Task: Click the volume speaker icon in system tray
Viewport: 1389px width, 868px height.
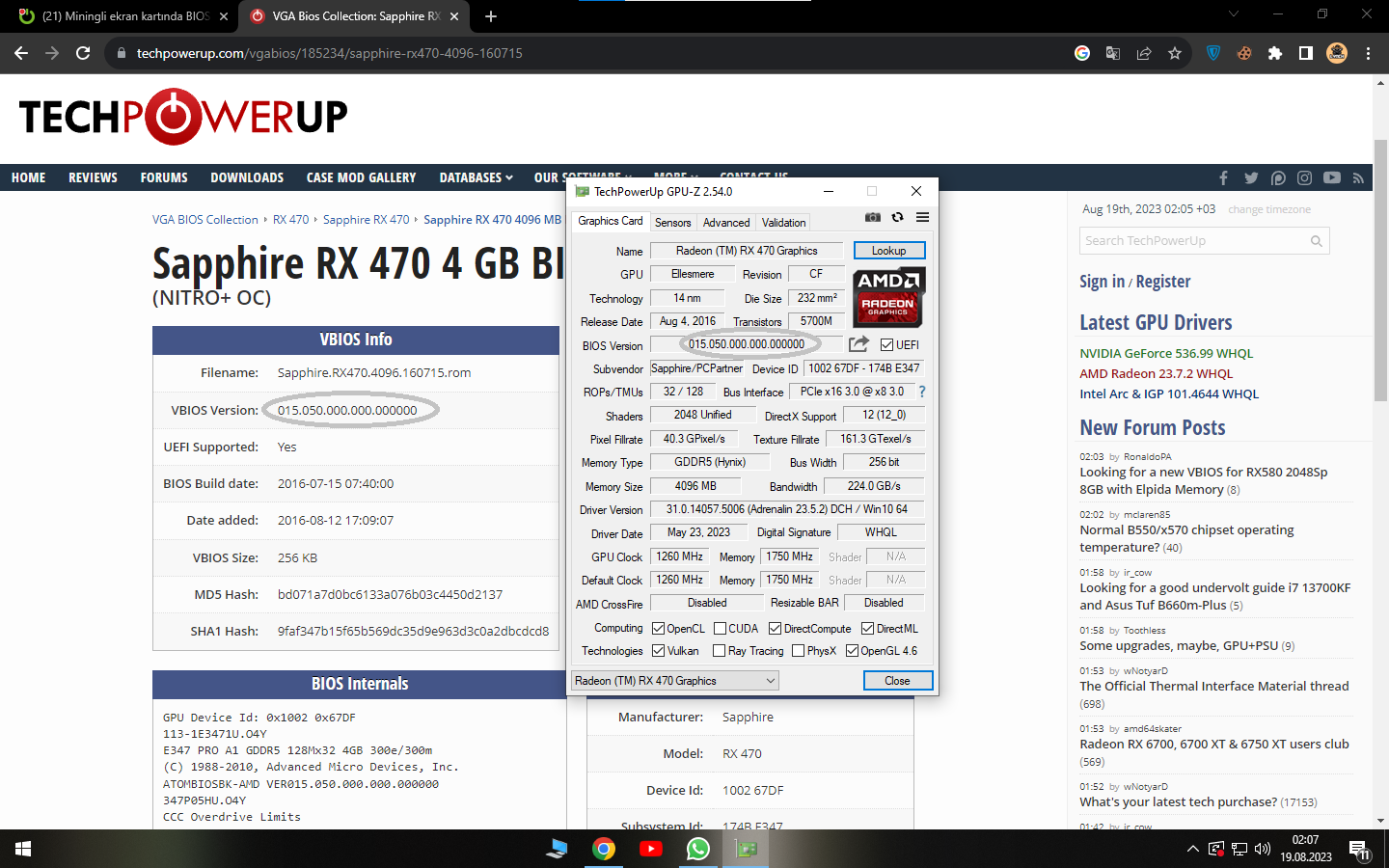Action: (x=1263, y=849)
